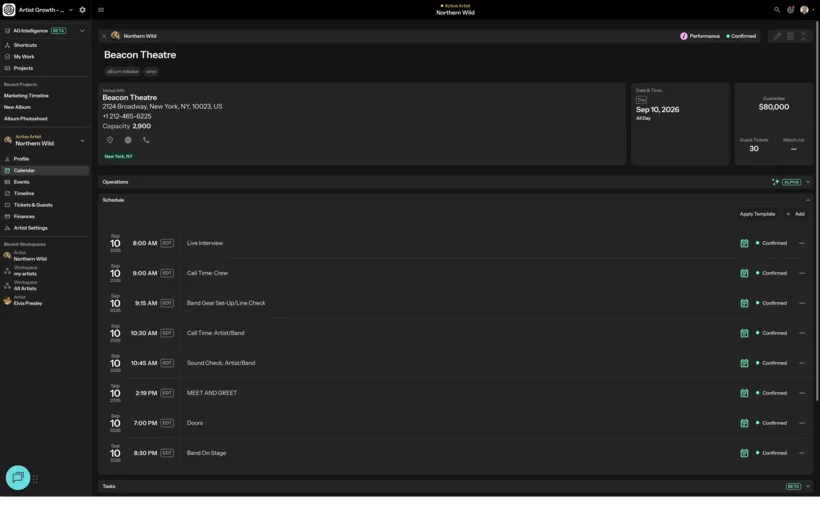
Task: Click Add button in Schedule
Action: [x=795, y=214]
